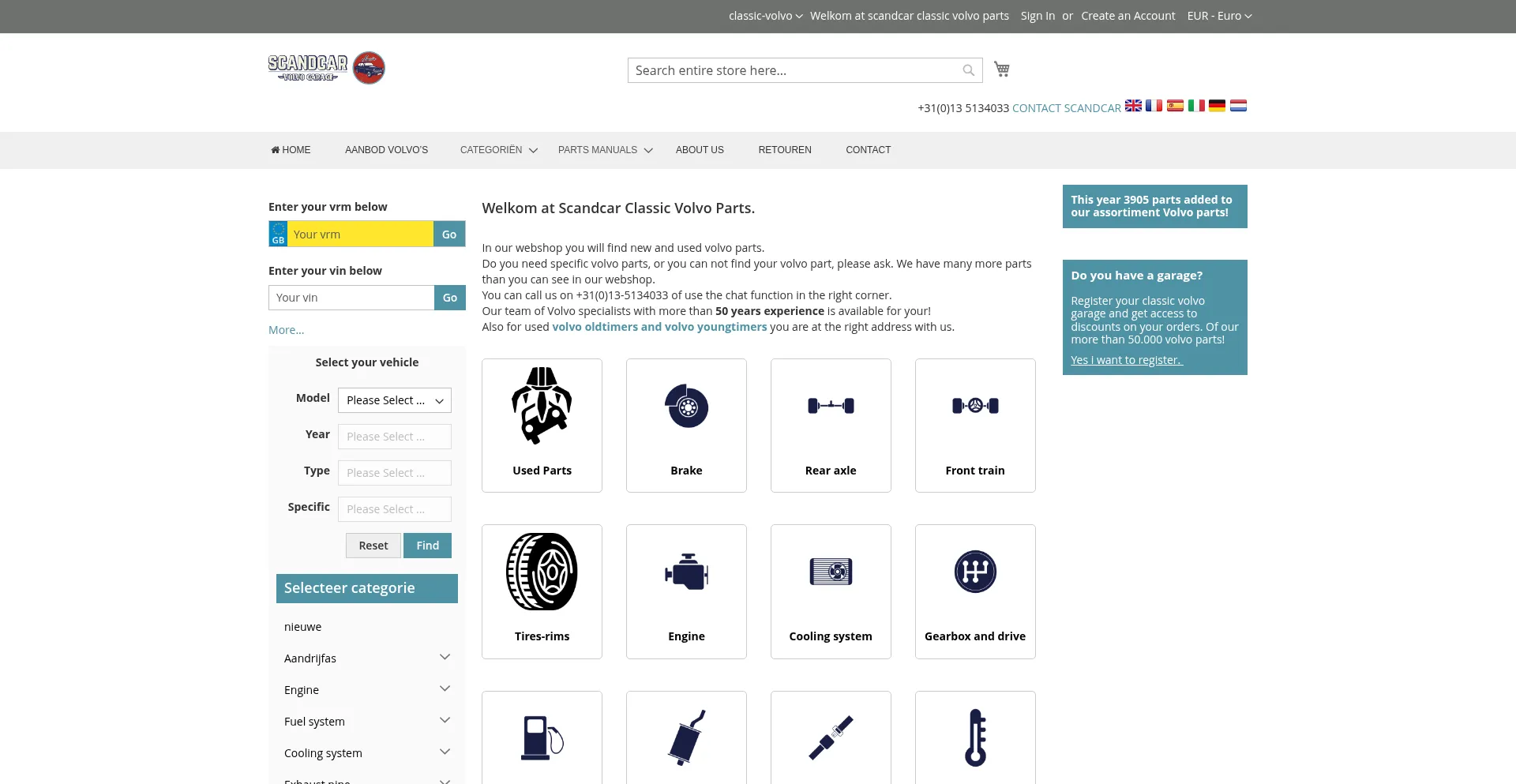Open the Contact menu item
Viewport: 1516px width, 784px height.
(x=868, y=150)
